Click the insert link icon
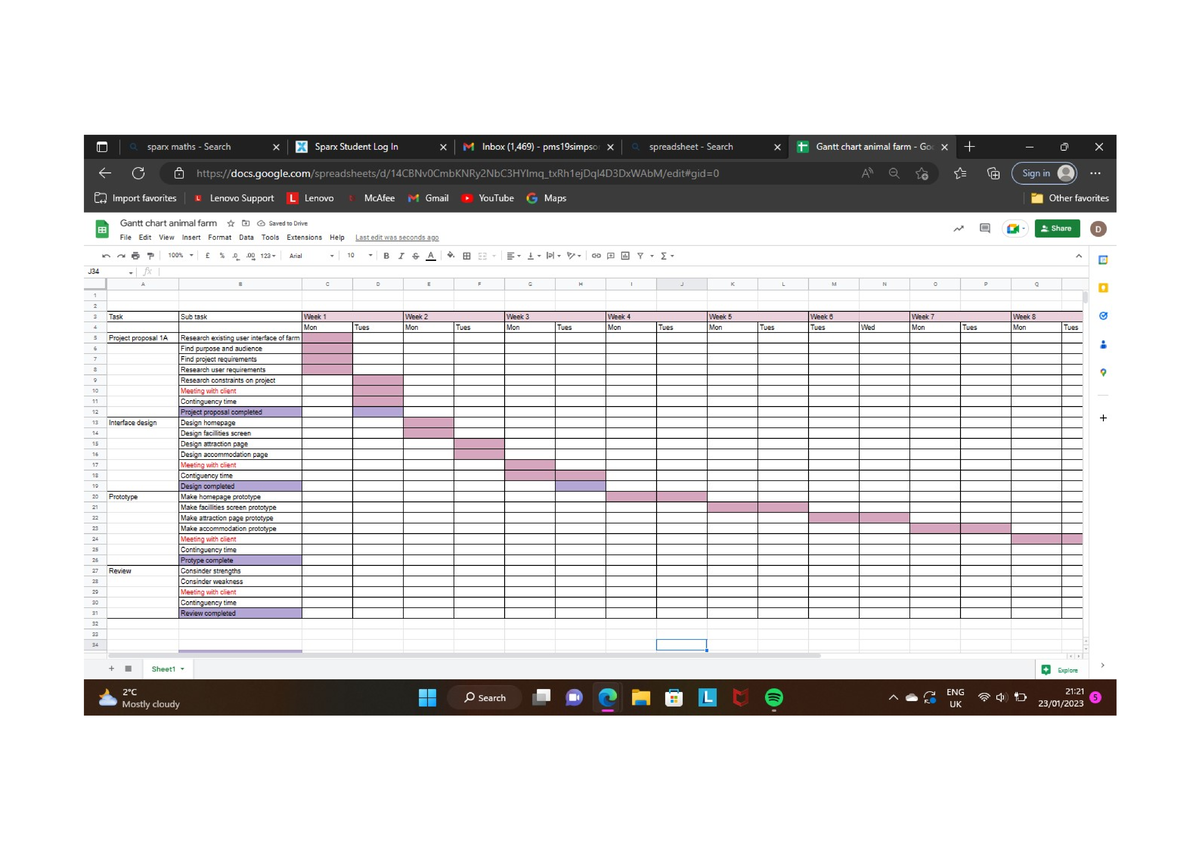 pos(595,256)
